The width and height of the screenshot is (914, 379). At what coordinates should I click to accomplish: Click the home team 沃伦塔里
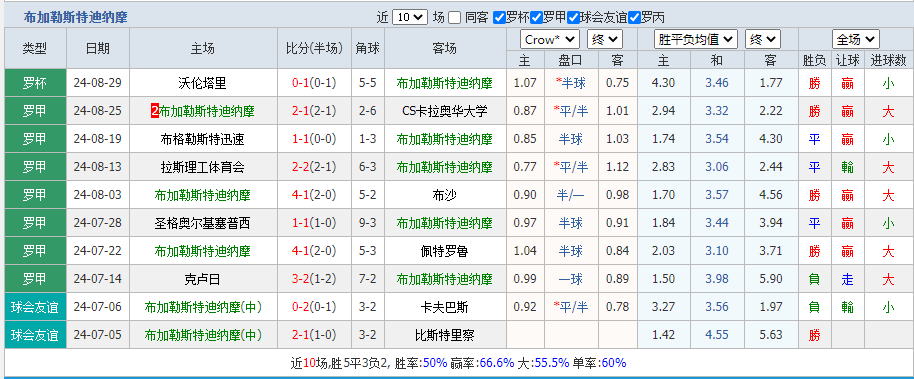tap(202, 83)
